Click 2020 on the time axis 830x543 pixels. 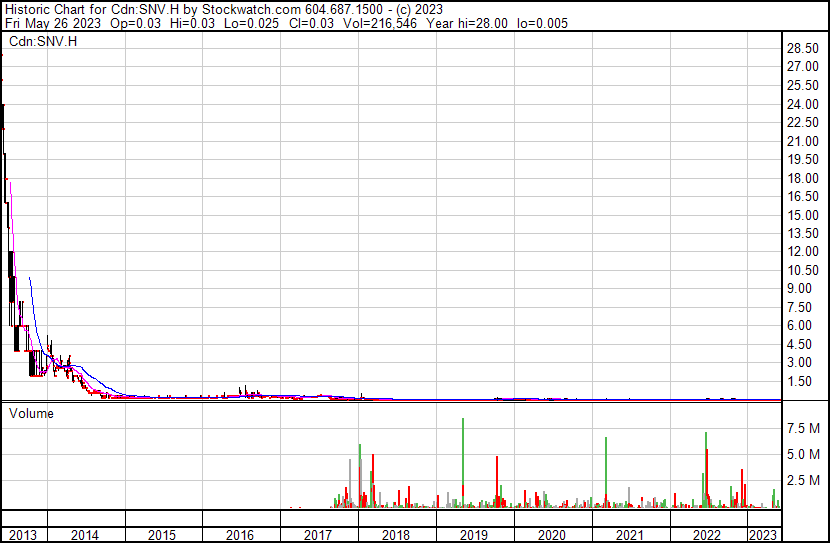(553, 535)
